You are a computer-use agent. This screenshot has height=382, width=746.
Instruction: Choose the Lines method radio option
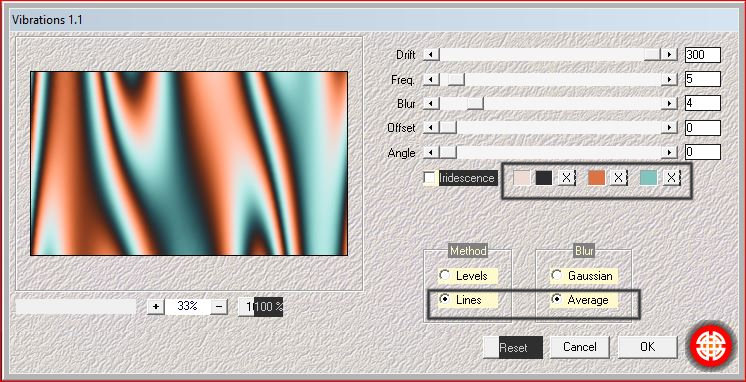[444, 300]
